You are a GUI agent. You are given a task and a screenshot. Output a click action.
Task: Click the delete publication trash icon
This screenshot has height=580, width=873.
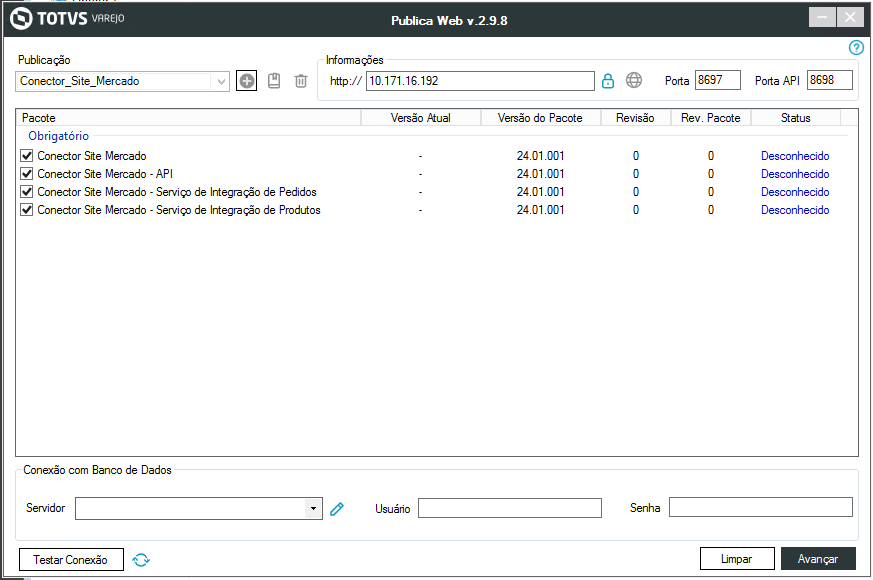pos(301,81)
